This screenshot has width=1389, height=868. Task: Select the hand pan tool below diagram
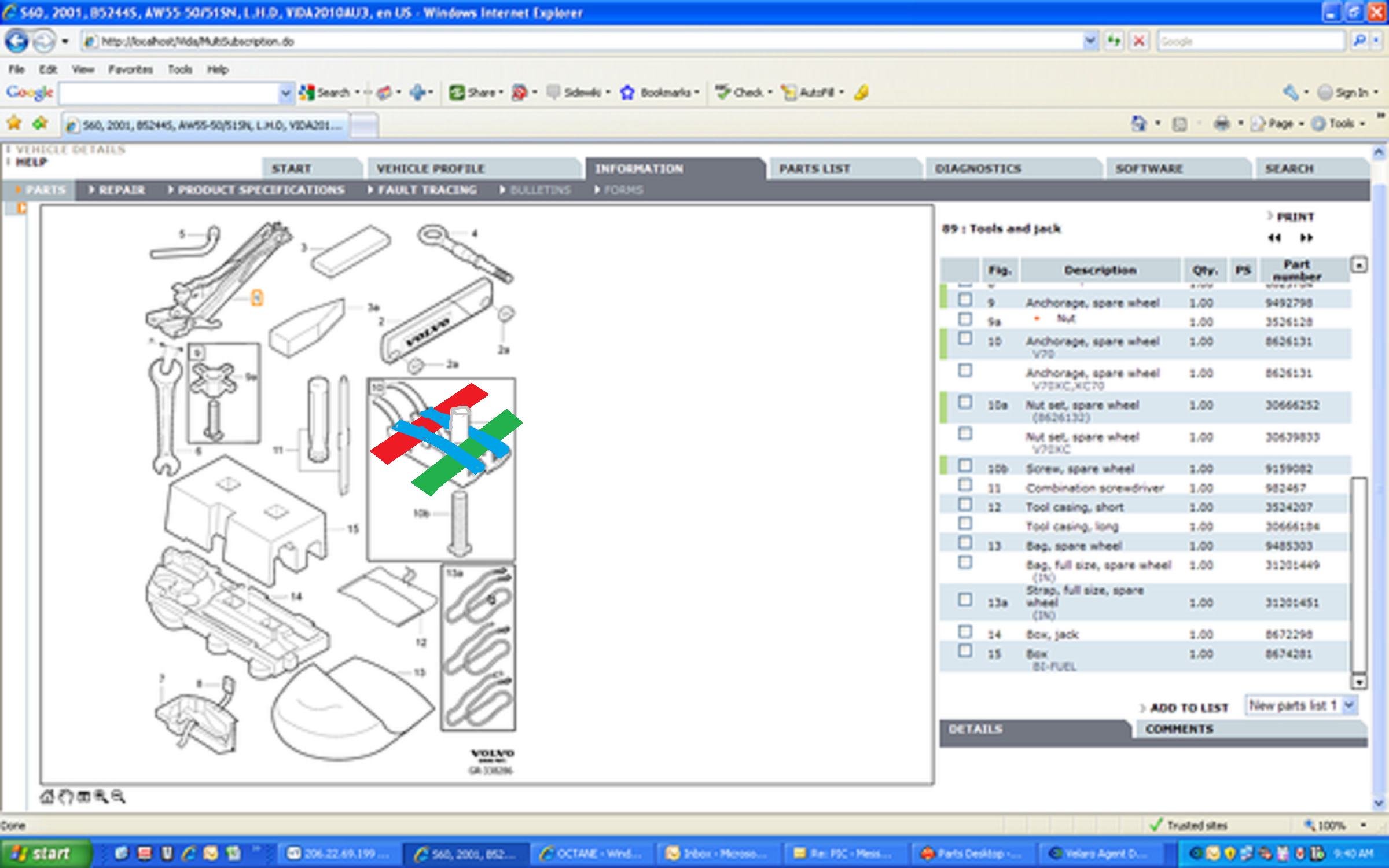[x=66, y=797]
